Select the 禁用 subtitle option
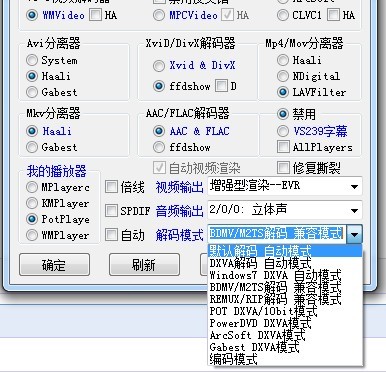Image resolution: width=386 pixels, height=372 pixels. pos(283,114)
